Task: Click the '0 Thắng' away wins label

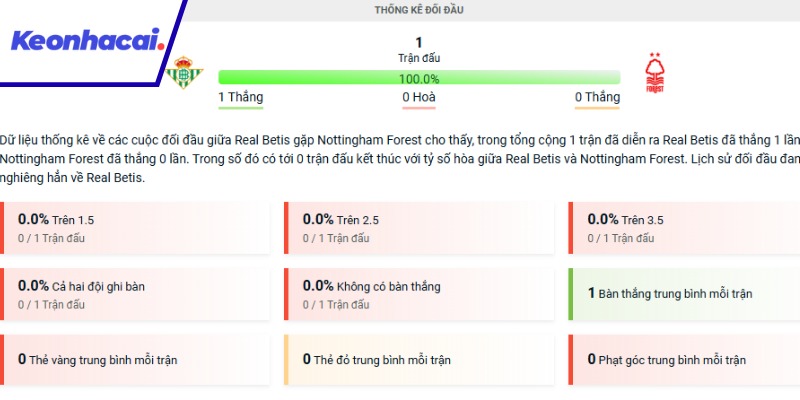Action: [x=597, y=97]
